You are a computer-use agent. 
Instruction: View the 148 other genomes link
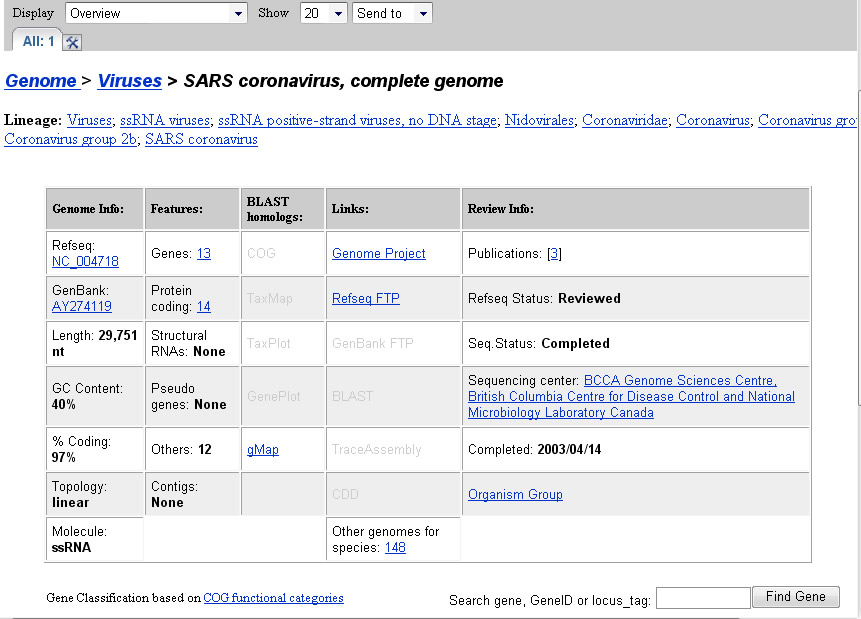pyautogui.click(x=395, y=548)
